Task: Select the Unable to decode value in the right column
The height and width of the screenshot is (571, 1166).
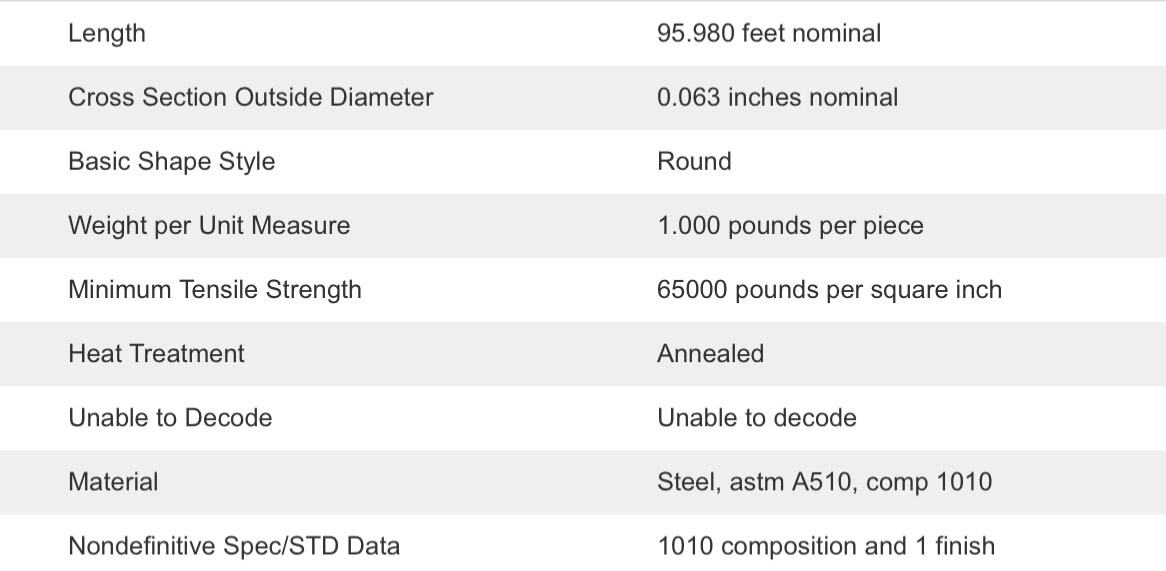Action: (756, 417)
